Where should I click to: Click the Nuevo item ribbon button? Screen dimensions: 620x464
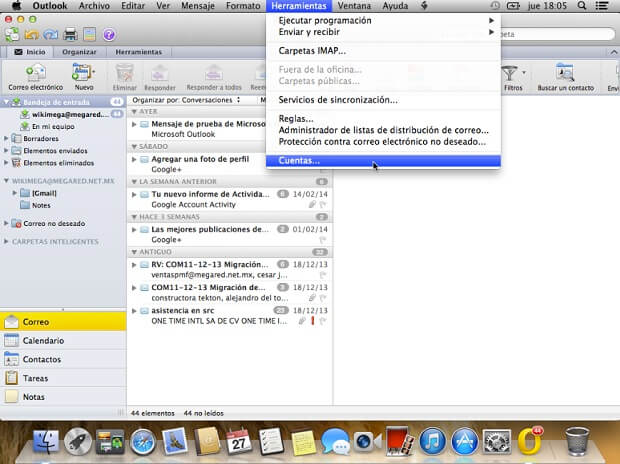pos(83,78)
